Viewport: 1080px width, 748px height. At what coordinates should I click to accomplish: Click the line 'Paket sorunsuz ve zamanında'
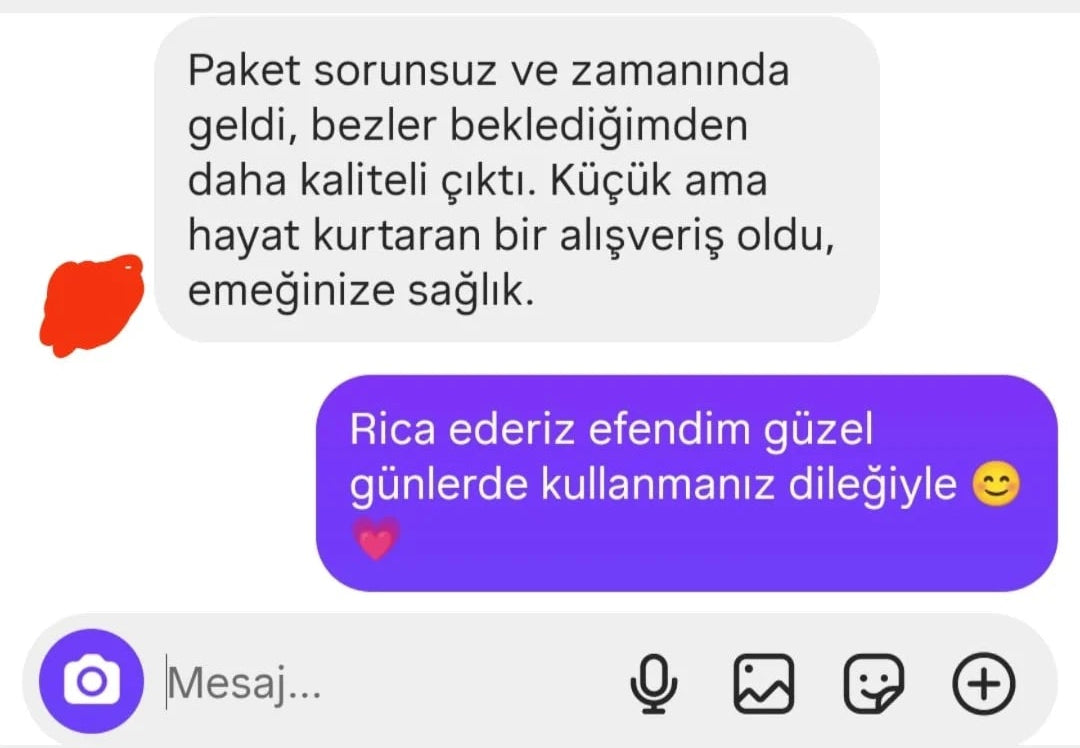tap(488, 70)
